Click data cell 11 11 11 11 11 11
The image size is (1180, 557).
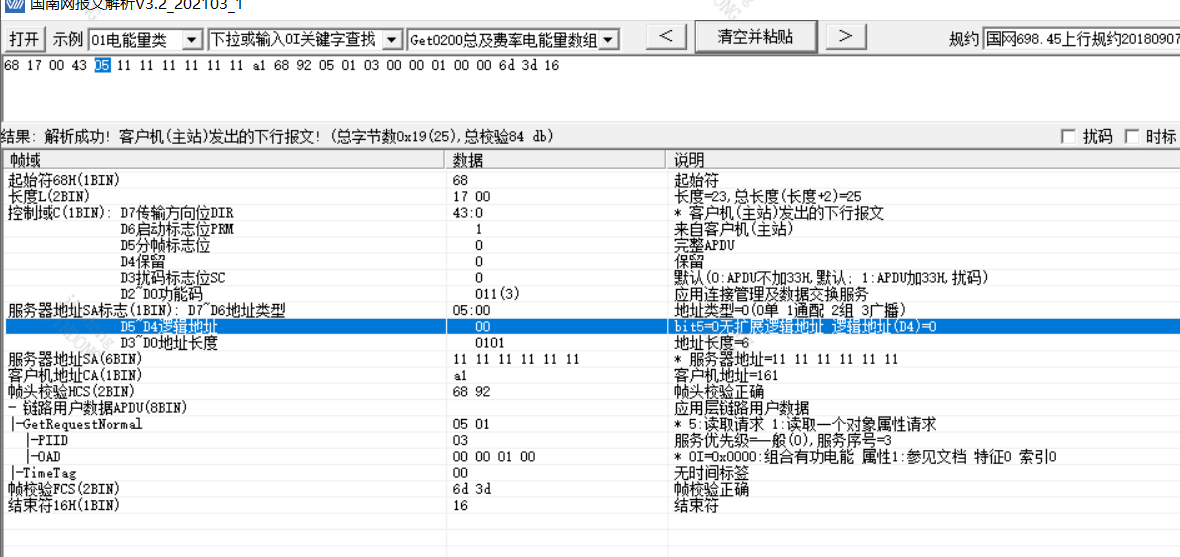(516, 359)
